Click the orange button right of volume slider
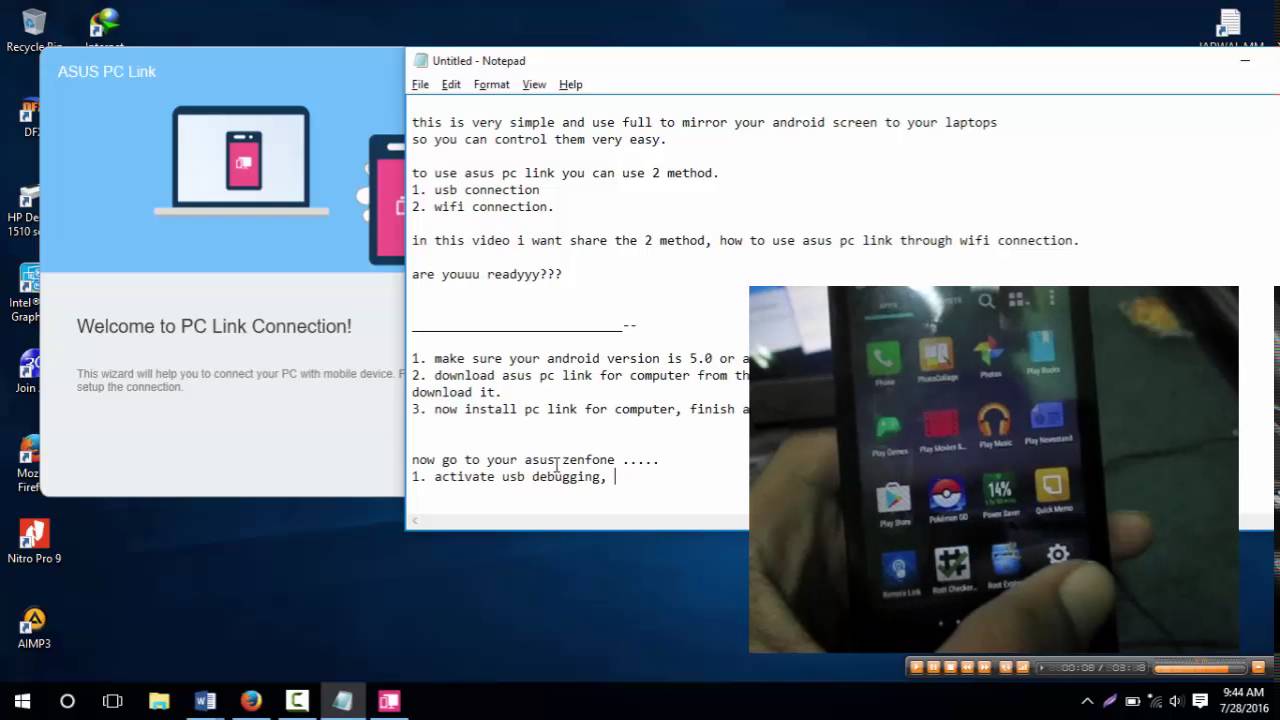The image size is (1280, 720). coord(1259,667)
